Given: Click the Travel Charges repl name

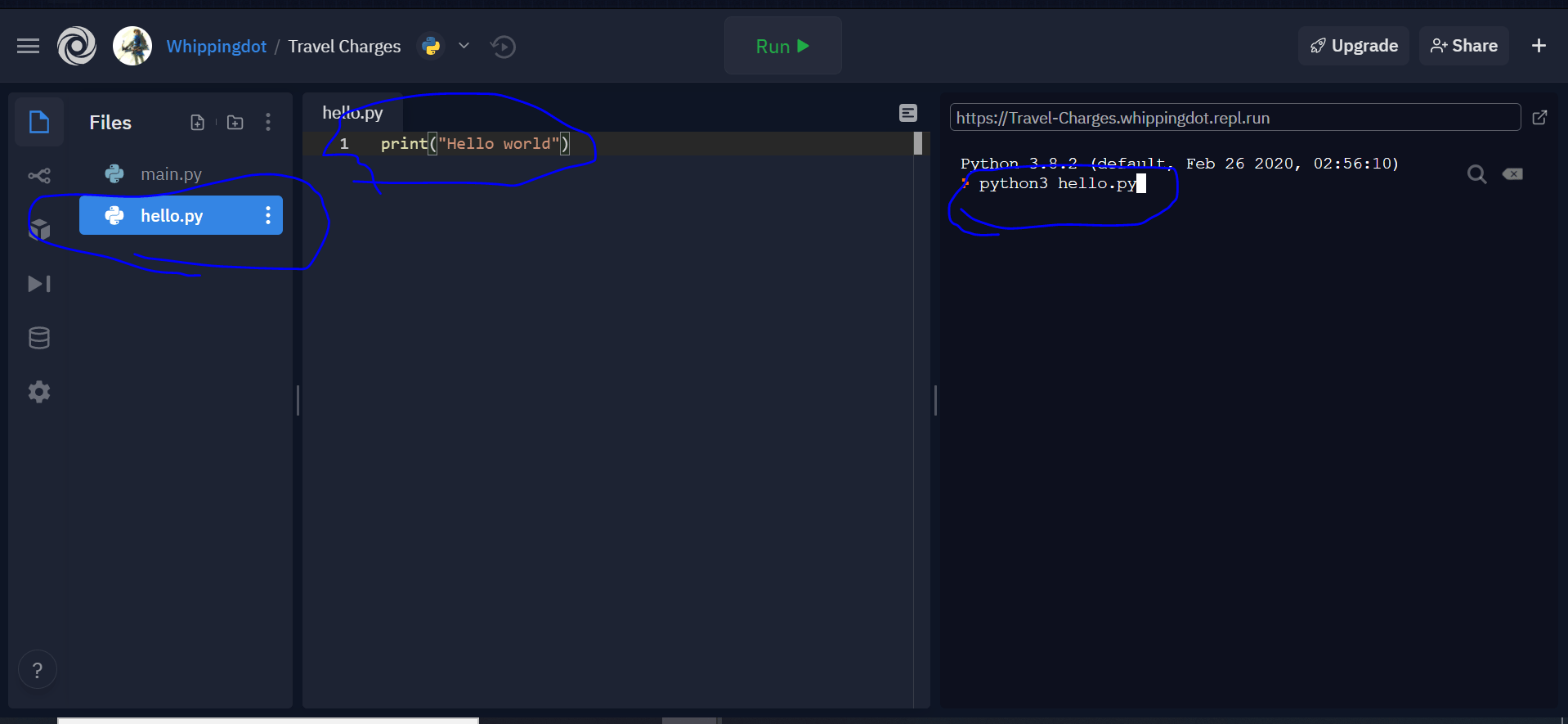Looking at the screenshot, I should point(344,47).
